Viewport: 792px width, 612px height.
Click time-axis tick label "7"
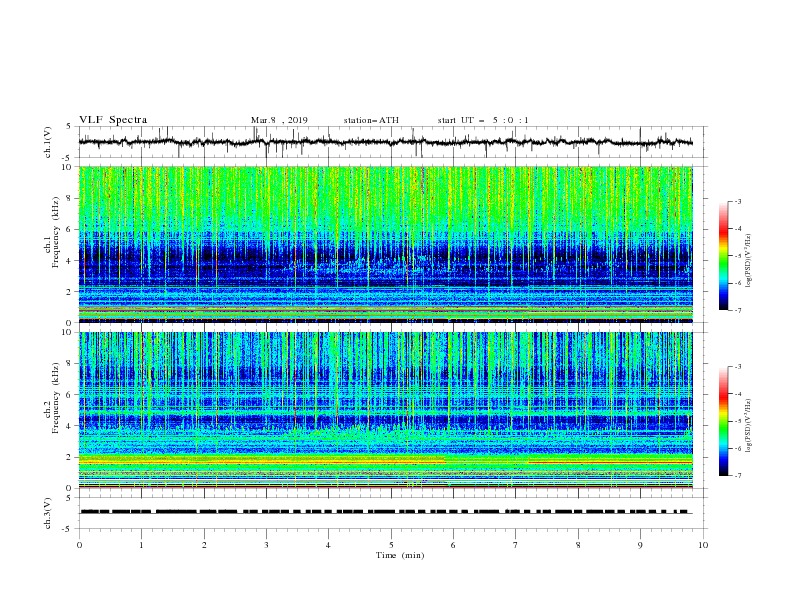pyautogui.click(x=516, y=545)
